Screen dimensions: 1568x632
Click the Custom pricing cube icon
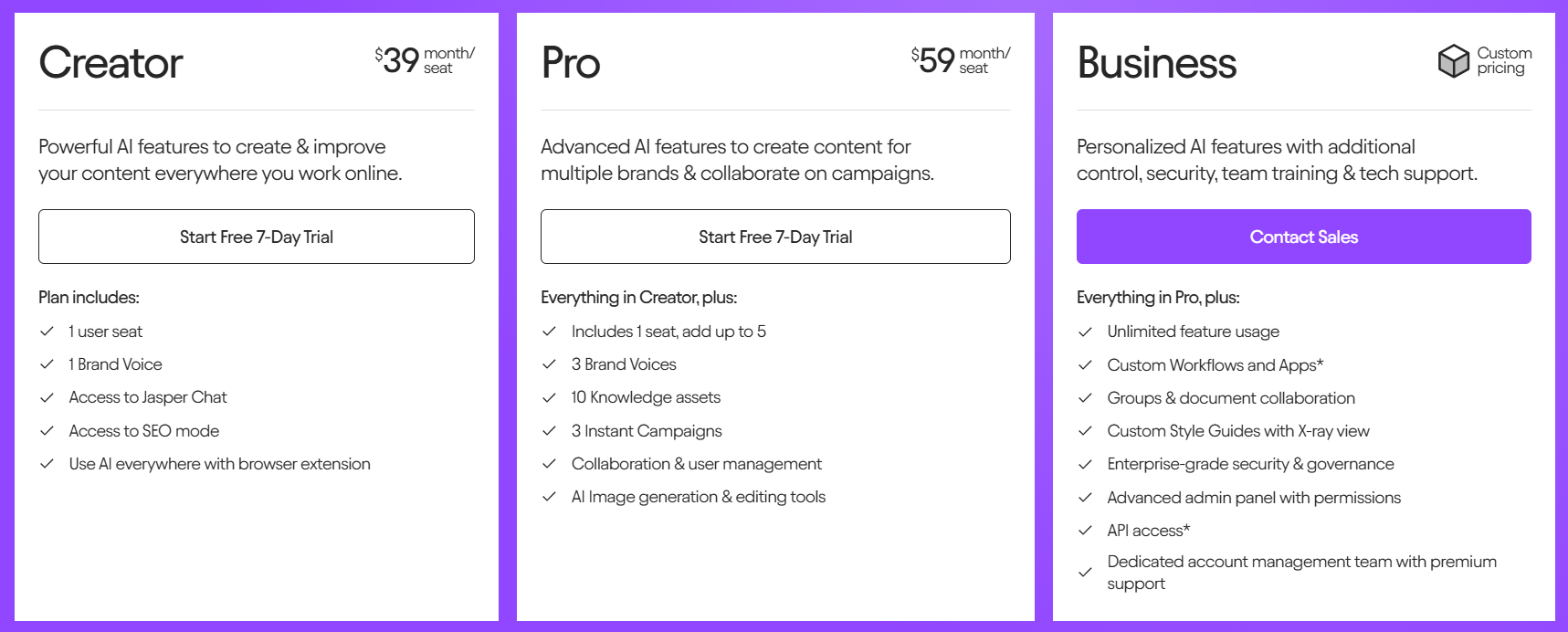tap(1452, 61)
